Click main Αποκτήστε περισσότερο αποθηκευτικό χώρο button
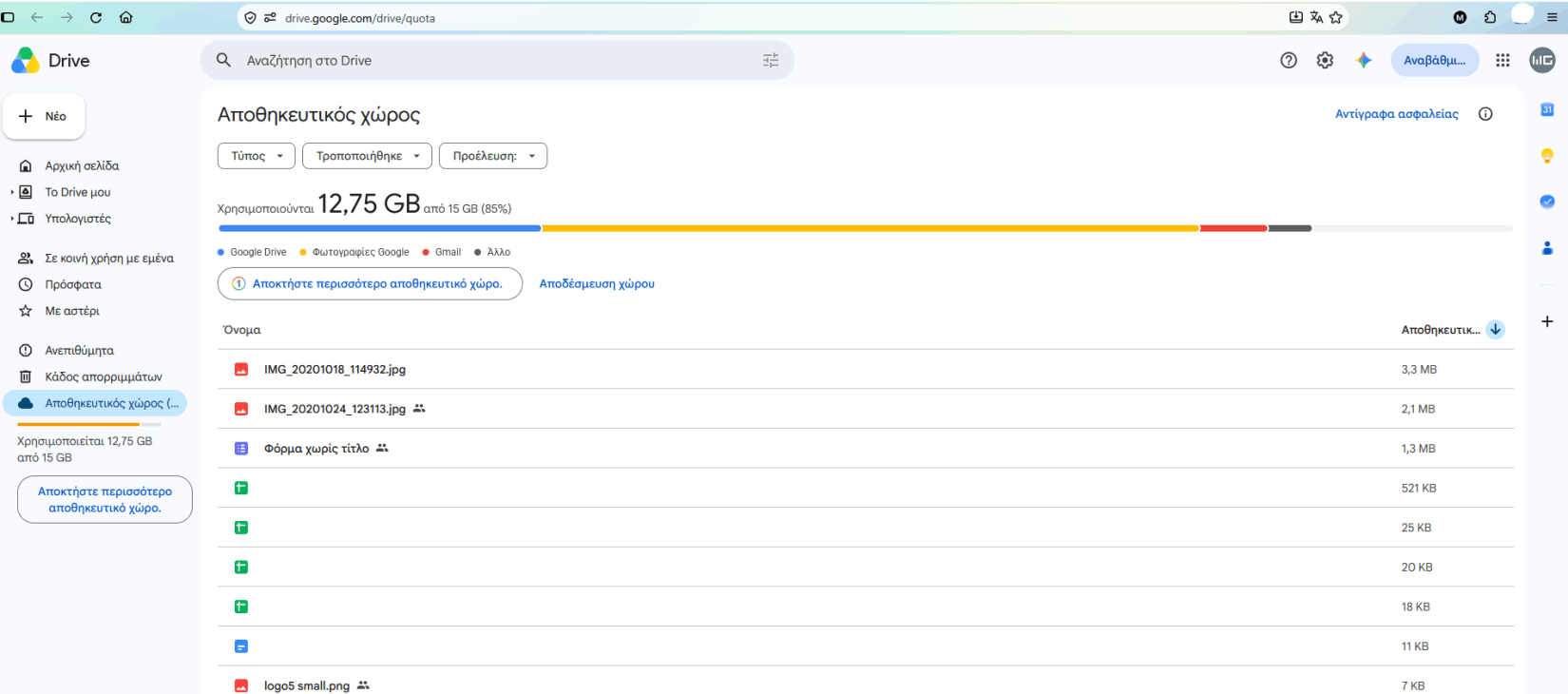This screenshot has height=694, width=1568. click(370, 283)
